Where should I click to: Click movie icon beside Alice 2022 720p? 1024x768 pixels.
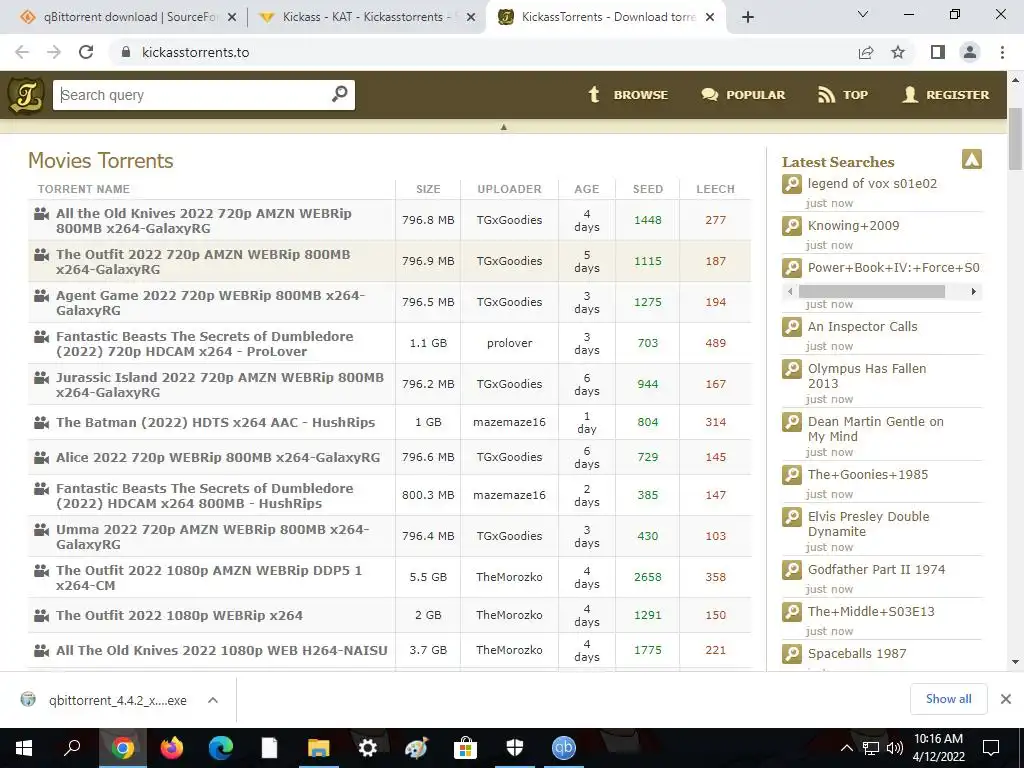click(42, 457)
